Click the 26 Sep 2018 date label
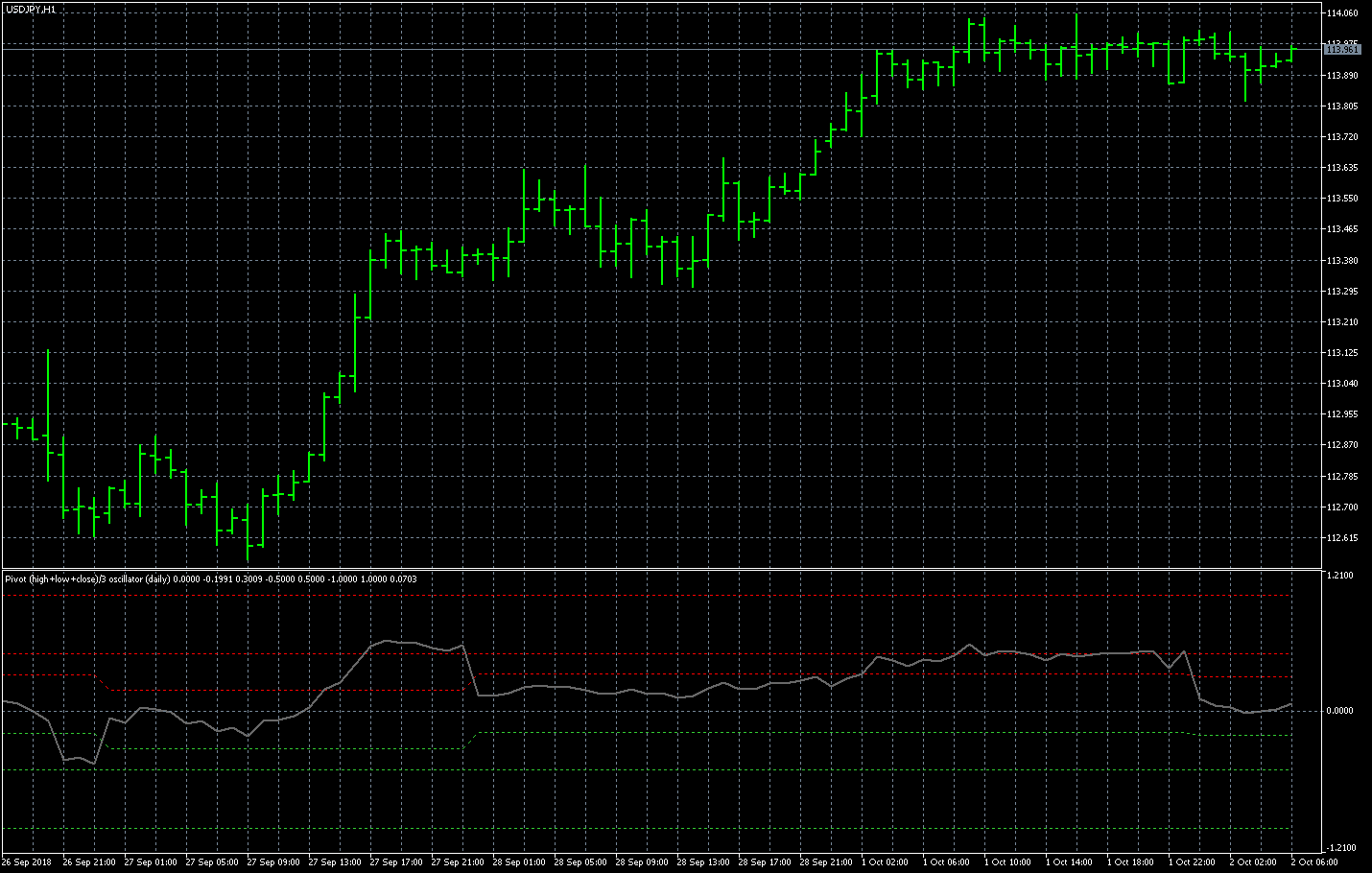Image resolution: width=1372 pixels, height=873 pixels. 27,862
